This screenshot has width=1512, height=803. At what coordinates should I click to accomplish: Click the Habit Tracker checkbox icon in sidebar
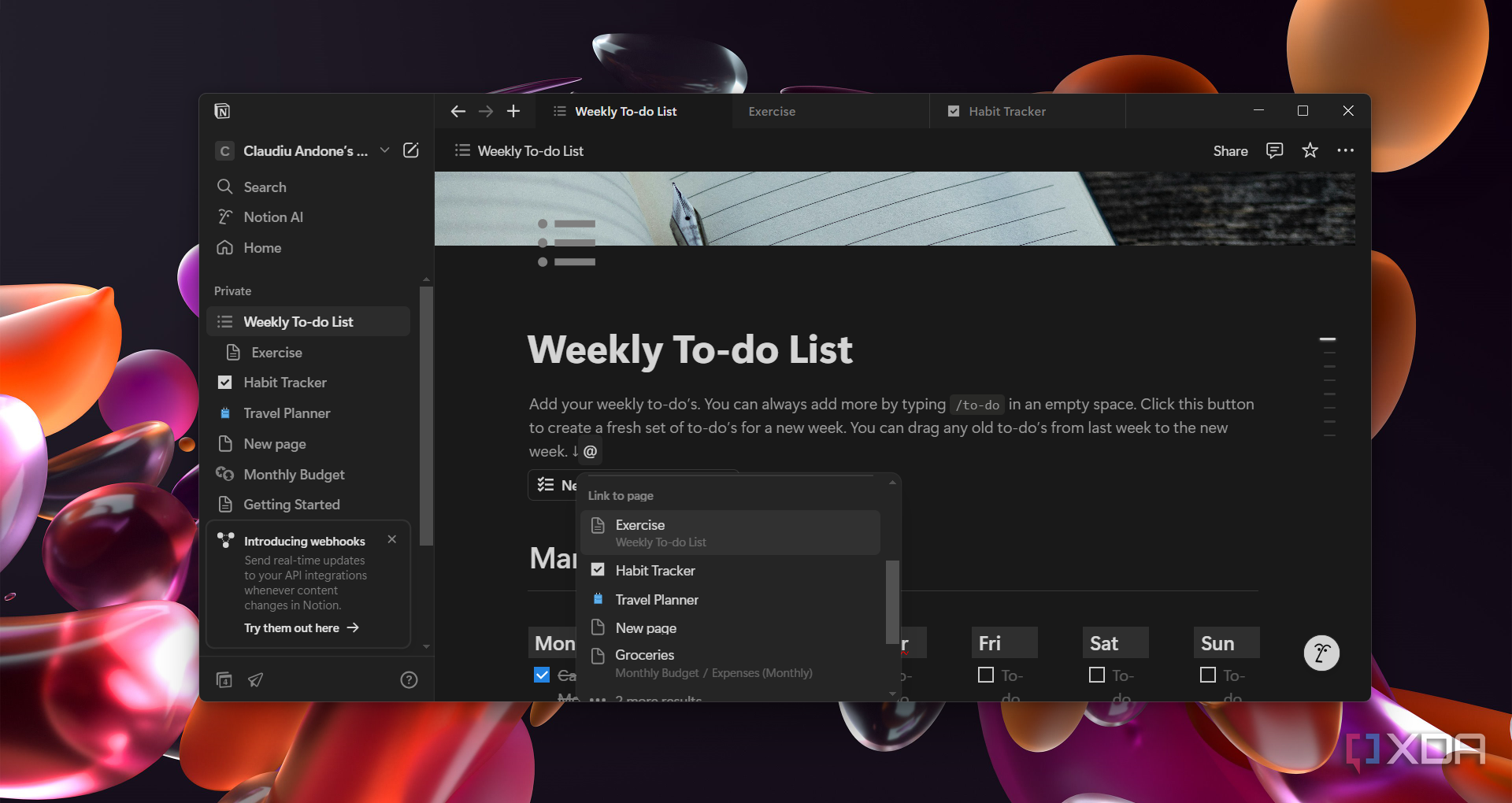pyautogui.click(x=225, y=383)
